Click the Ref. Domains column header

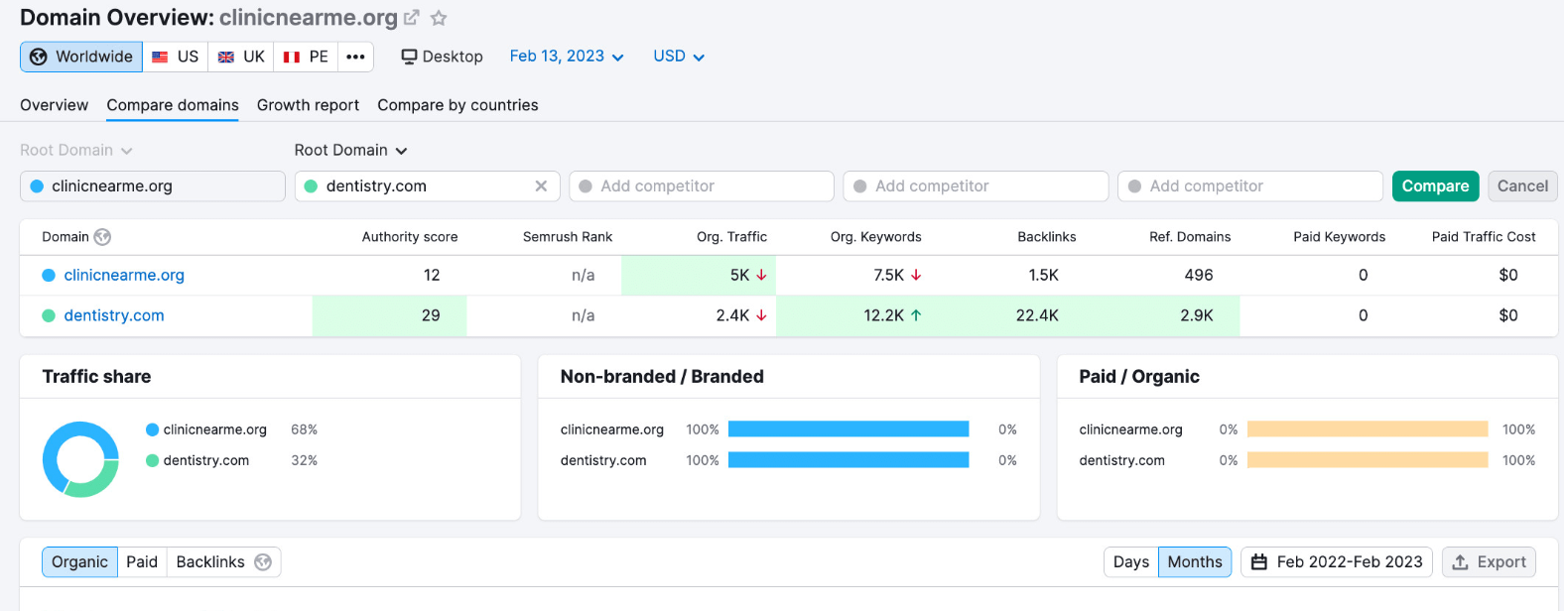pyautogui.click(x=1190, y=237)
